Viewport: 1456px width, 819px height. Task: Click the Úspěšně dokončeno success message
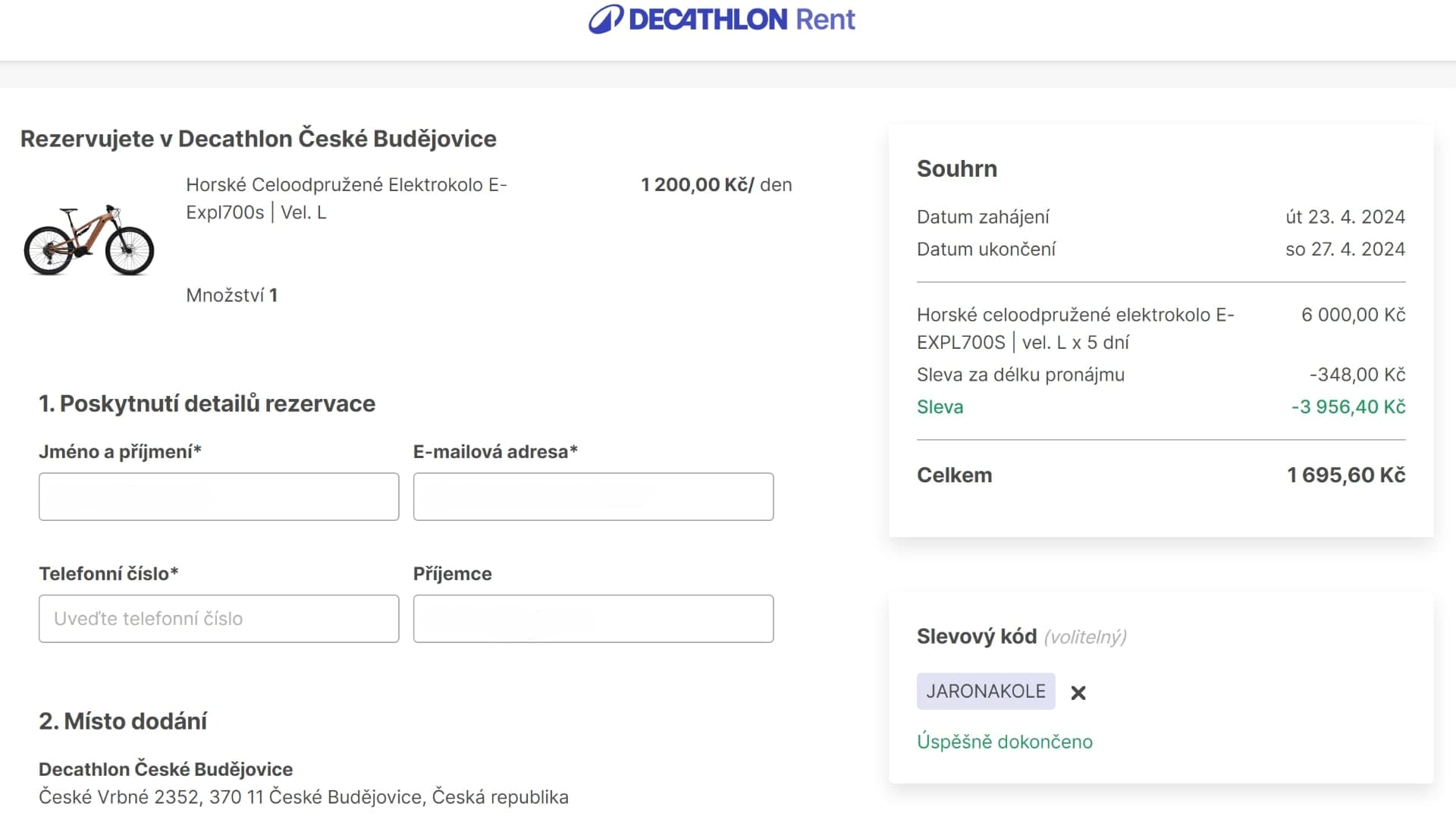point(1004,742)
